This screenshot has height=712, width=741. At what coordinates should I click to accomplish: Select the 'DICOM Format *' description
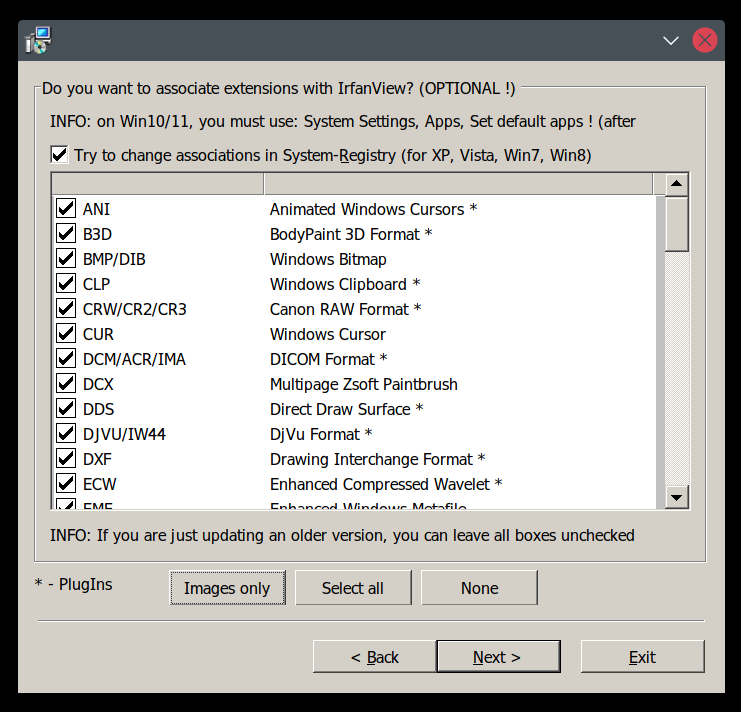tap(328, 359)
